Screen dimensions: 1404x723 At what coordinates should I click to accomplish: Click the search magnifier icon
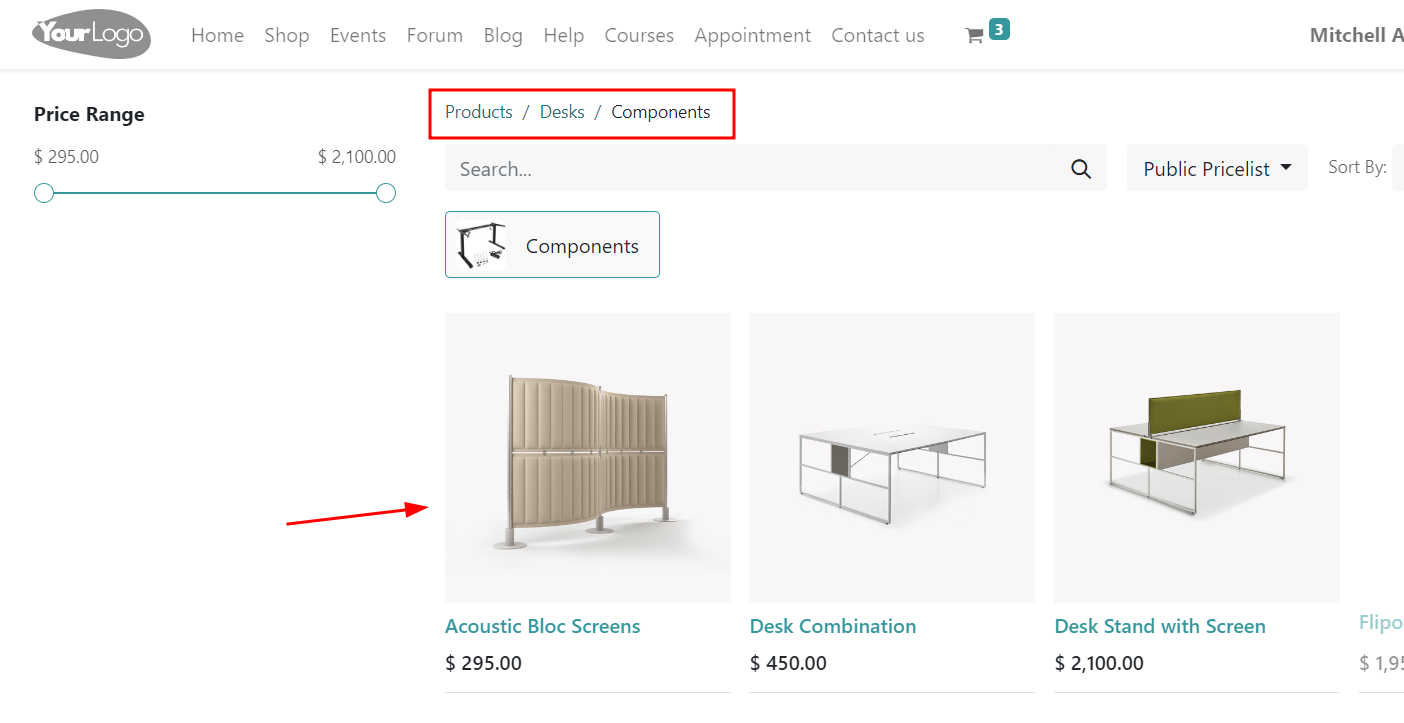1080,169
